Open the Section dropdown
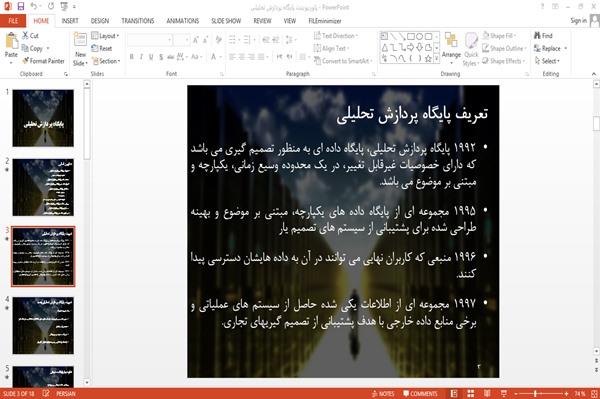 point(106,61)
